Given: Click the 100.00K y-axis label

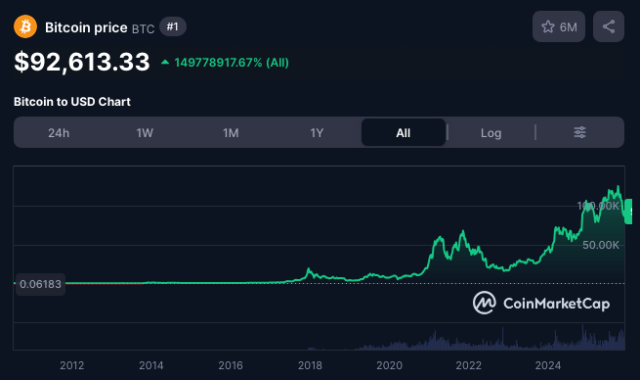Looking at the screenshot, I should coord(598,206).
